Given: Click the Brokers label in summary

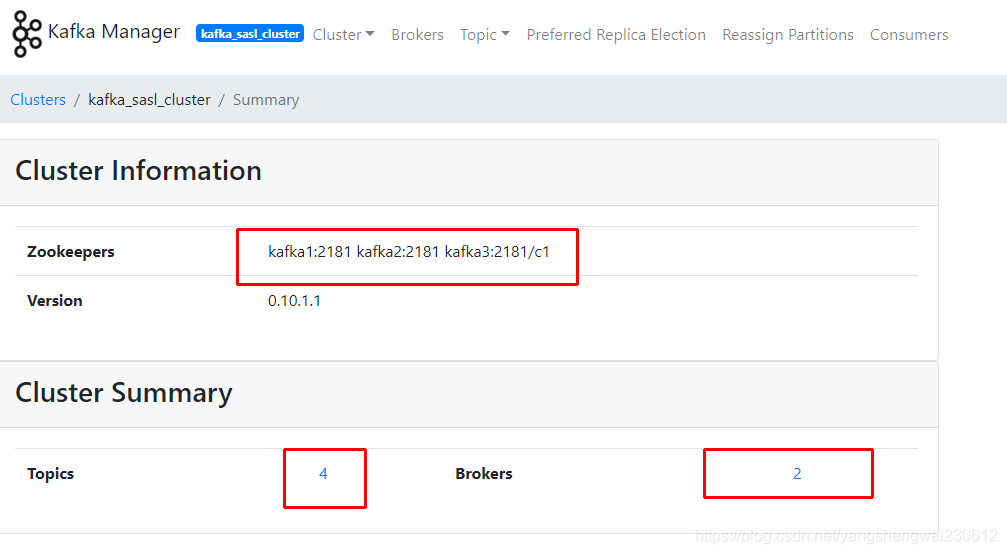Looking at the screenshot, I should click(484, 474).
